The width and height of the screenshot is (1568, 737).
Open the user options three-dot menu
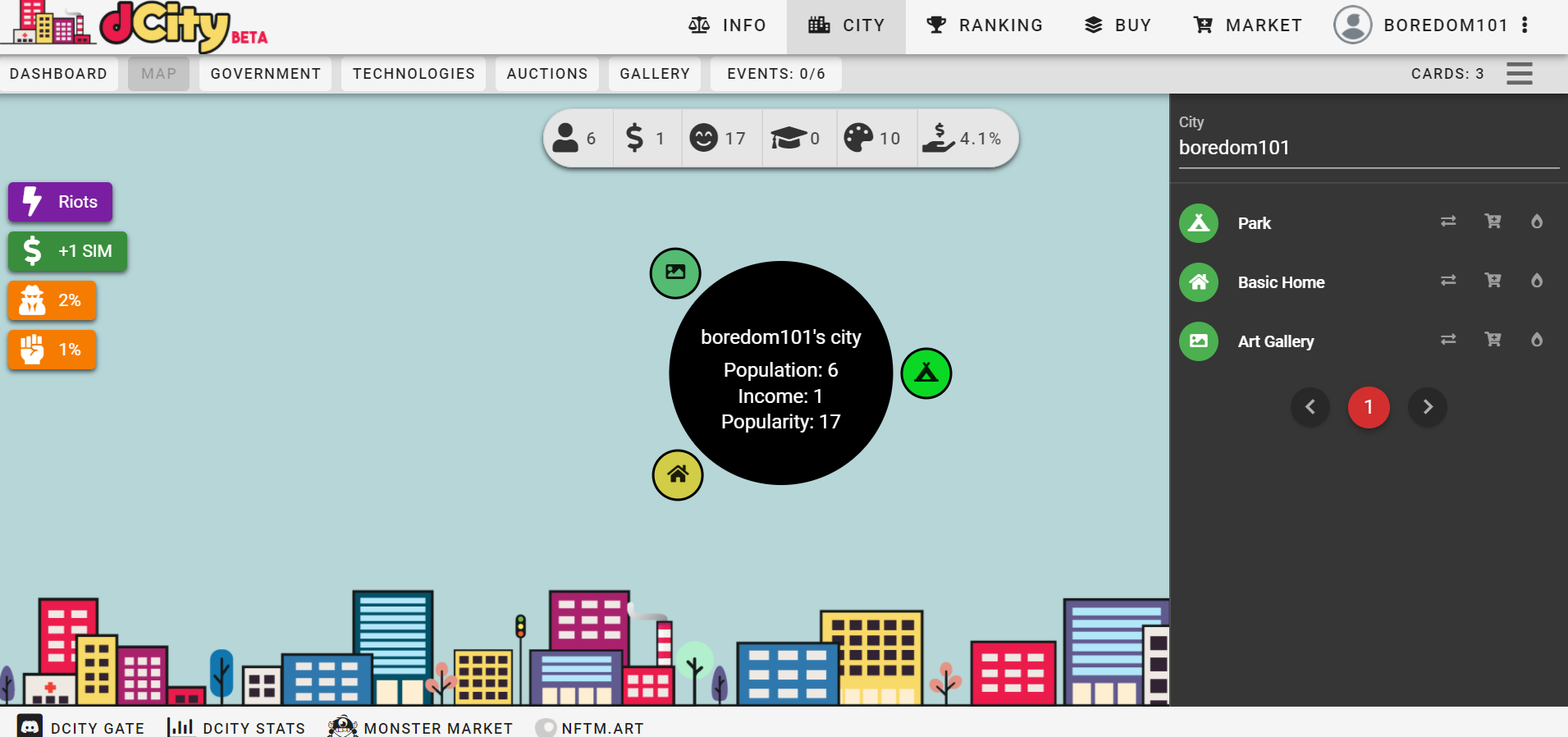point(1525,25)
